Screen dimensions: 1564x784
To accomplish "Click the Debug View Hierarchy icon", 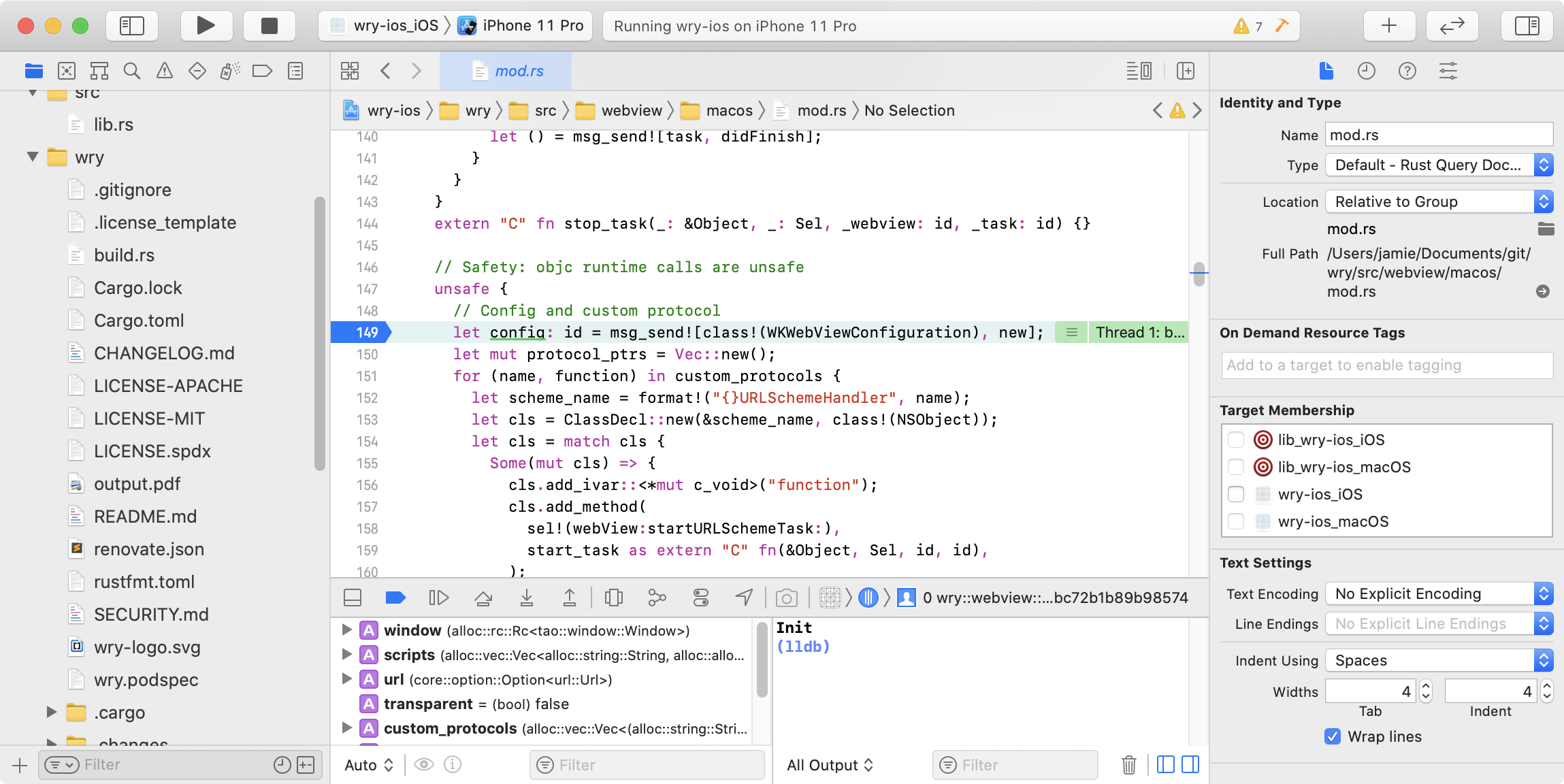I will point(613,598).
